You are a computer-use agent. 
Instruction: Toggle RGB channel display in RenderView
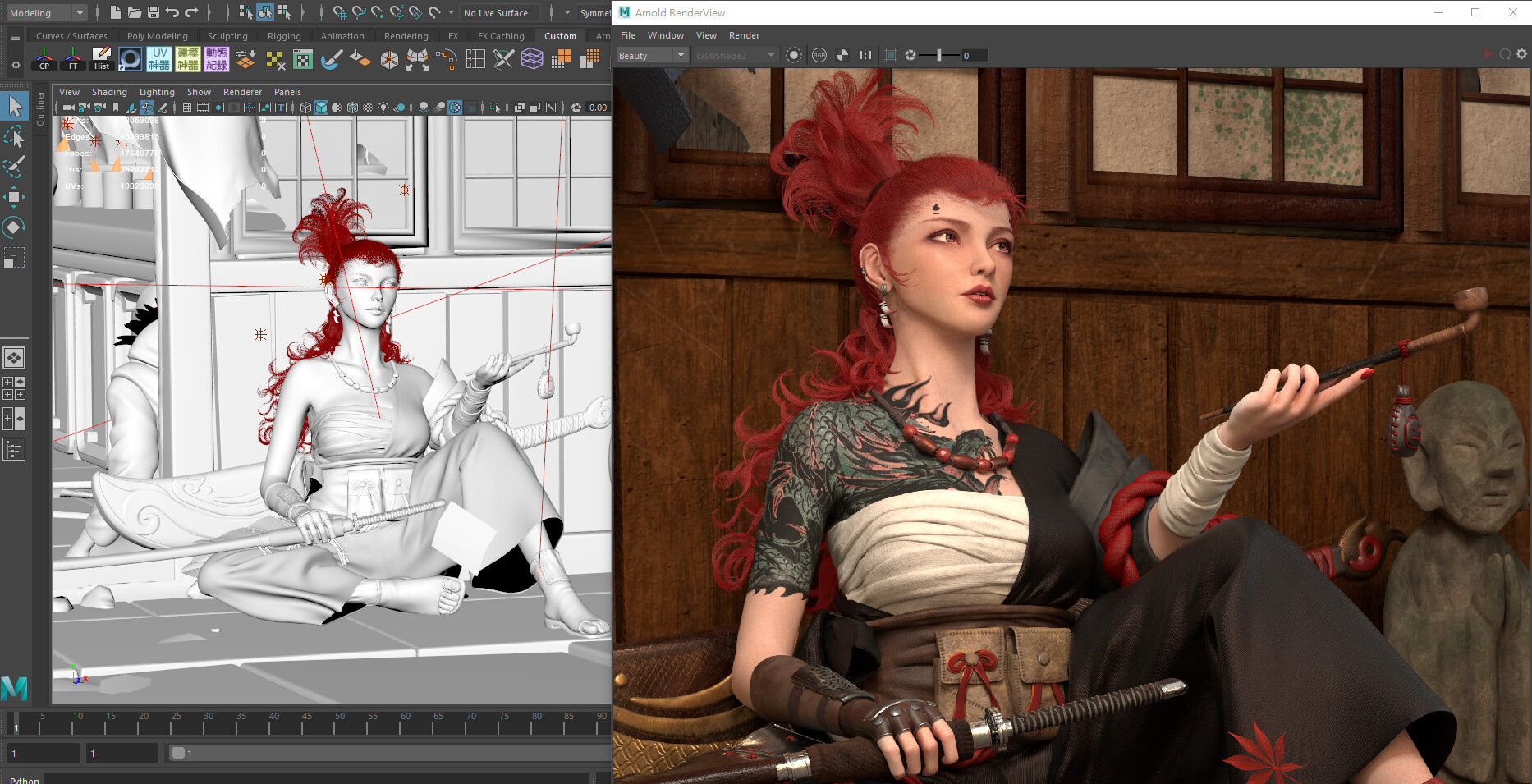click(x=819, y=55)
